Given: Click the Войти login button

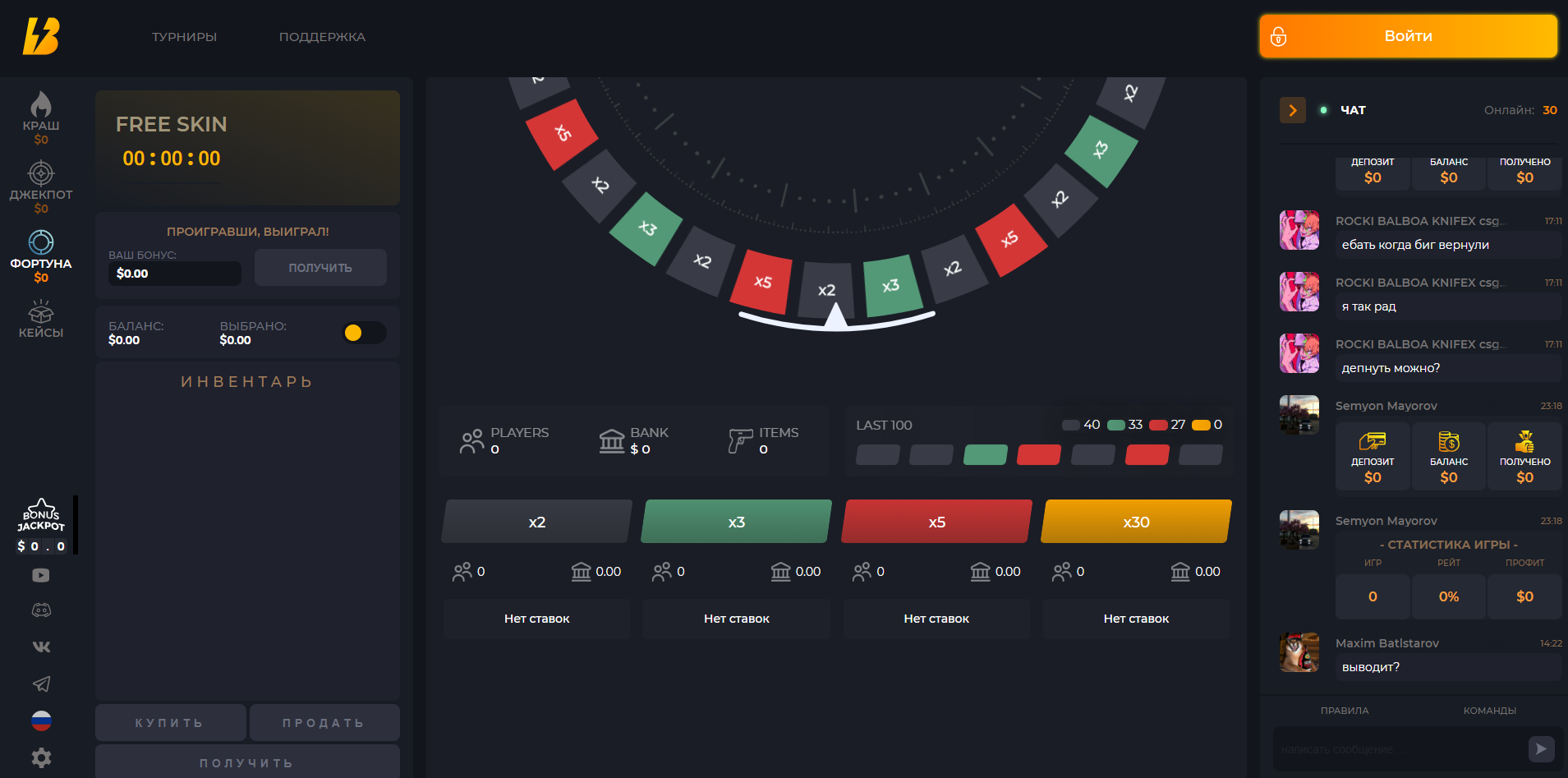Looking at the screenshot, I should 1408,36.
